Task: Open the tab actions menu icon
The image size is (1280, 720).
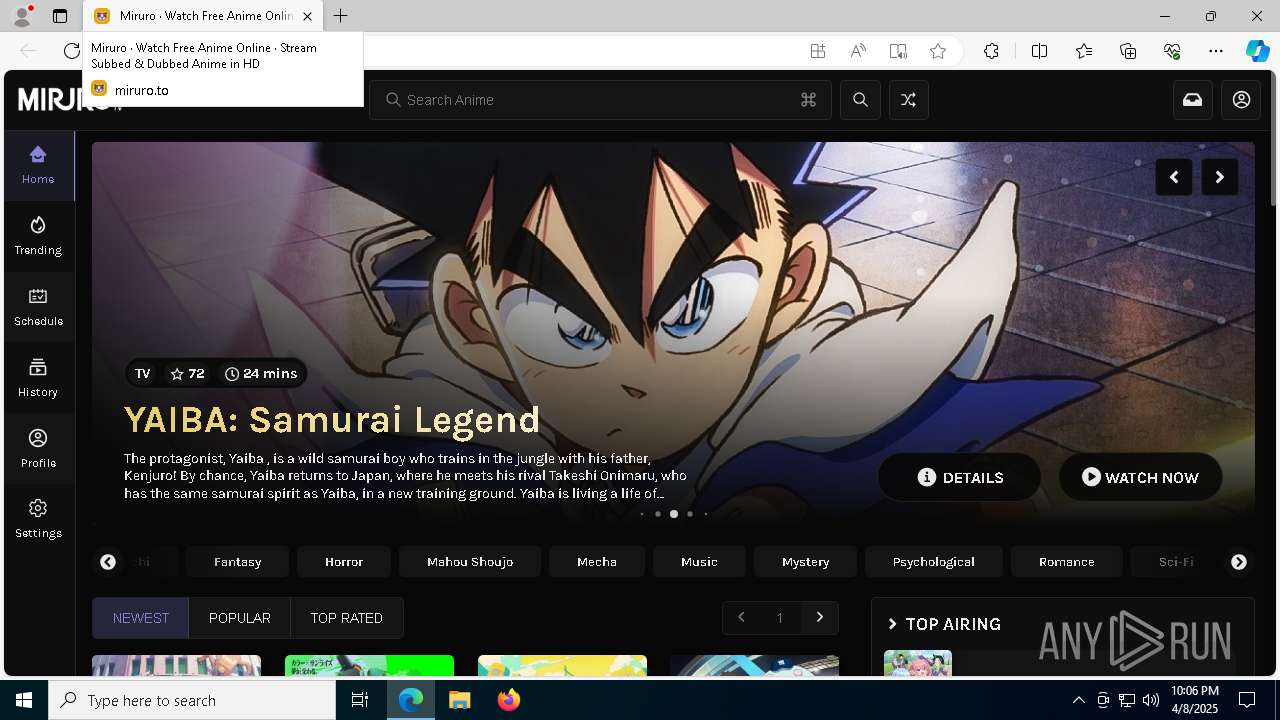Action: point(60,16)
